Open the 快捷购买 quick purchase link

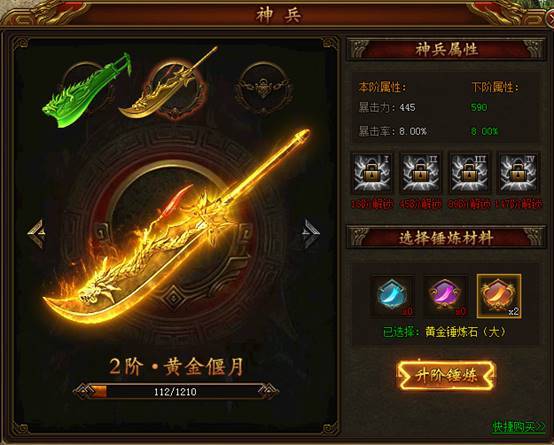click(x=518, y=427)
